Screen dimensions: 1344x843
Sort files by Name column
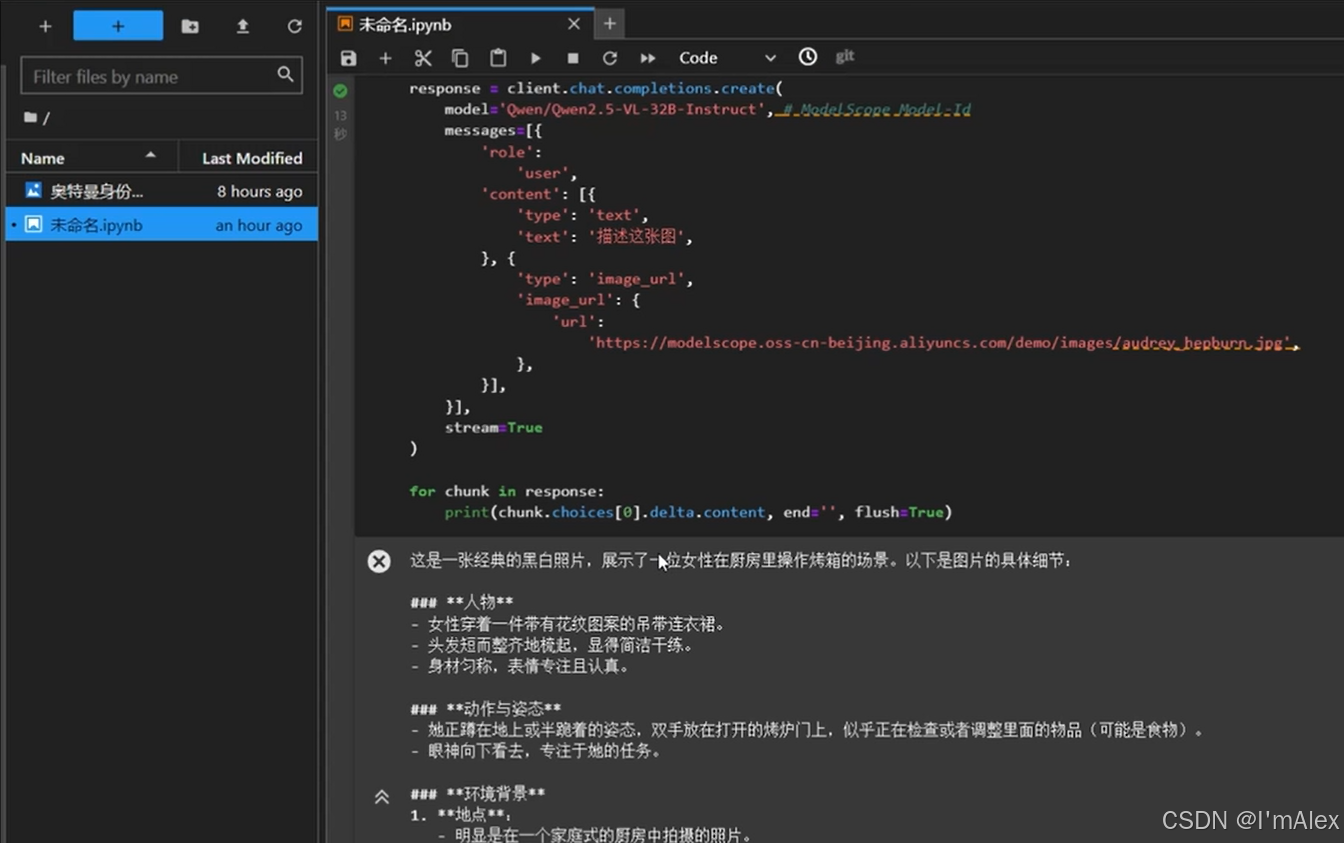pos(91,158)
